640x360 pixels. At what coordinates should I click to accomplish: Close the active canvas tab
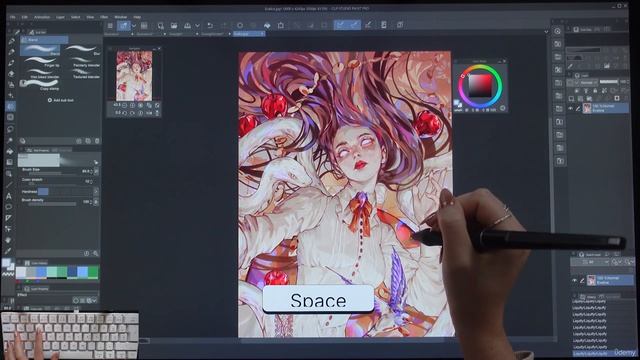pos(262,34)
